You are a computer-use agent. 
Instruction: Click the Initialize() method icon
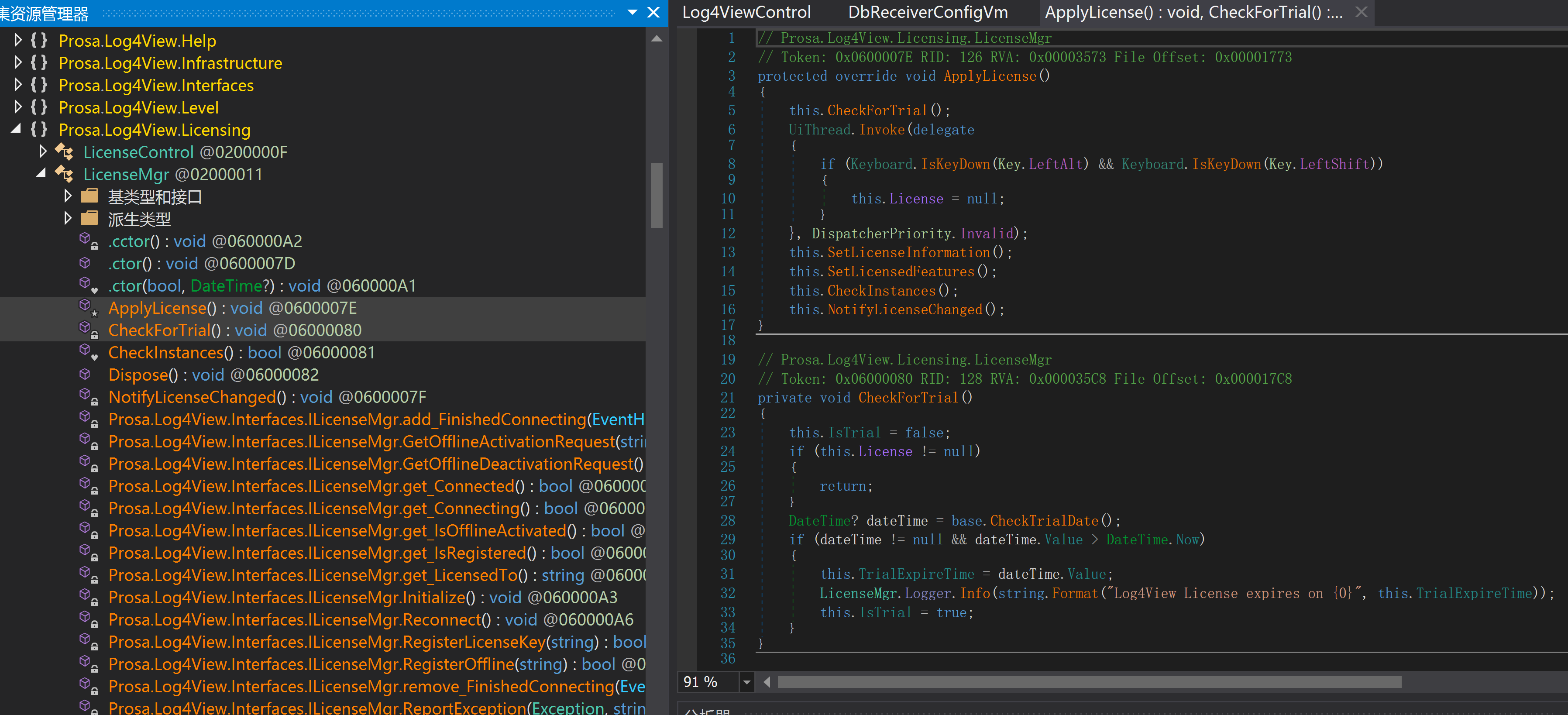point(88,596)
